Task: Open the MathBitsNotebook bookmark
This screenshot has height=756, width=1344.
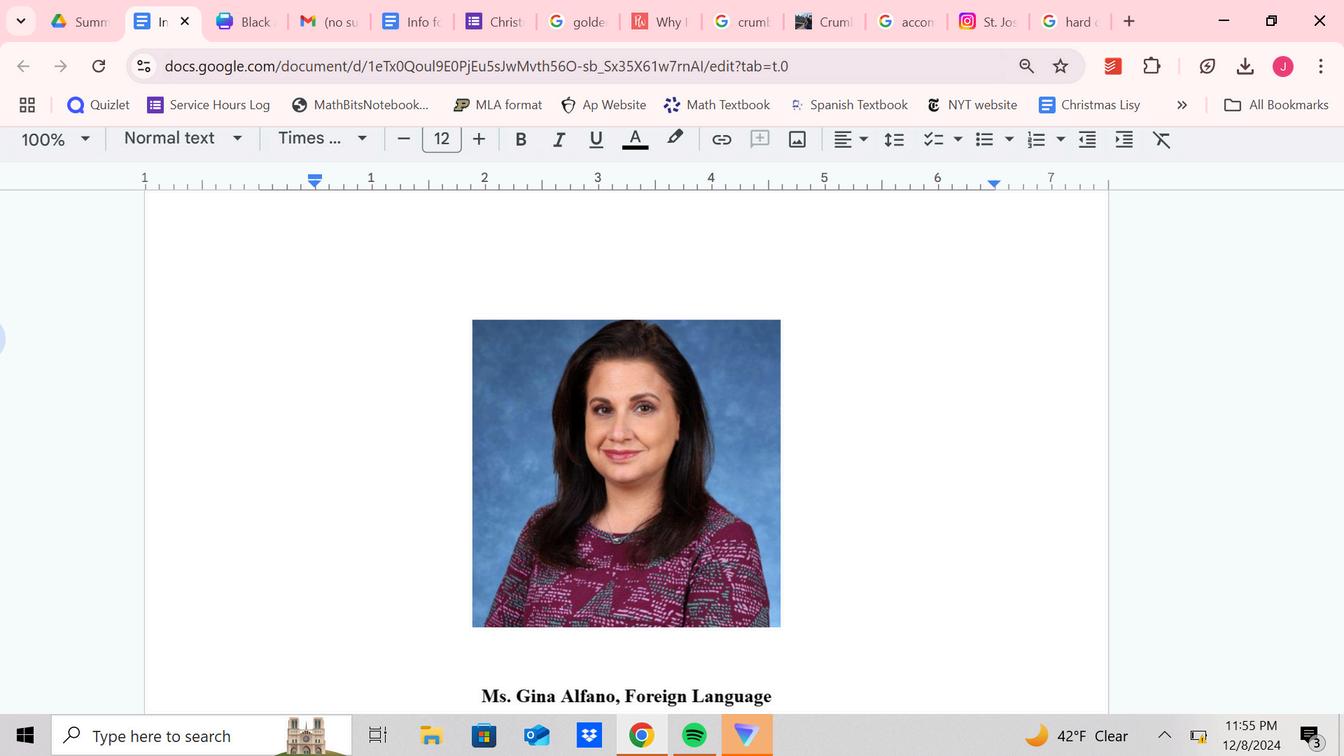Action: 360,104
